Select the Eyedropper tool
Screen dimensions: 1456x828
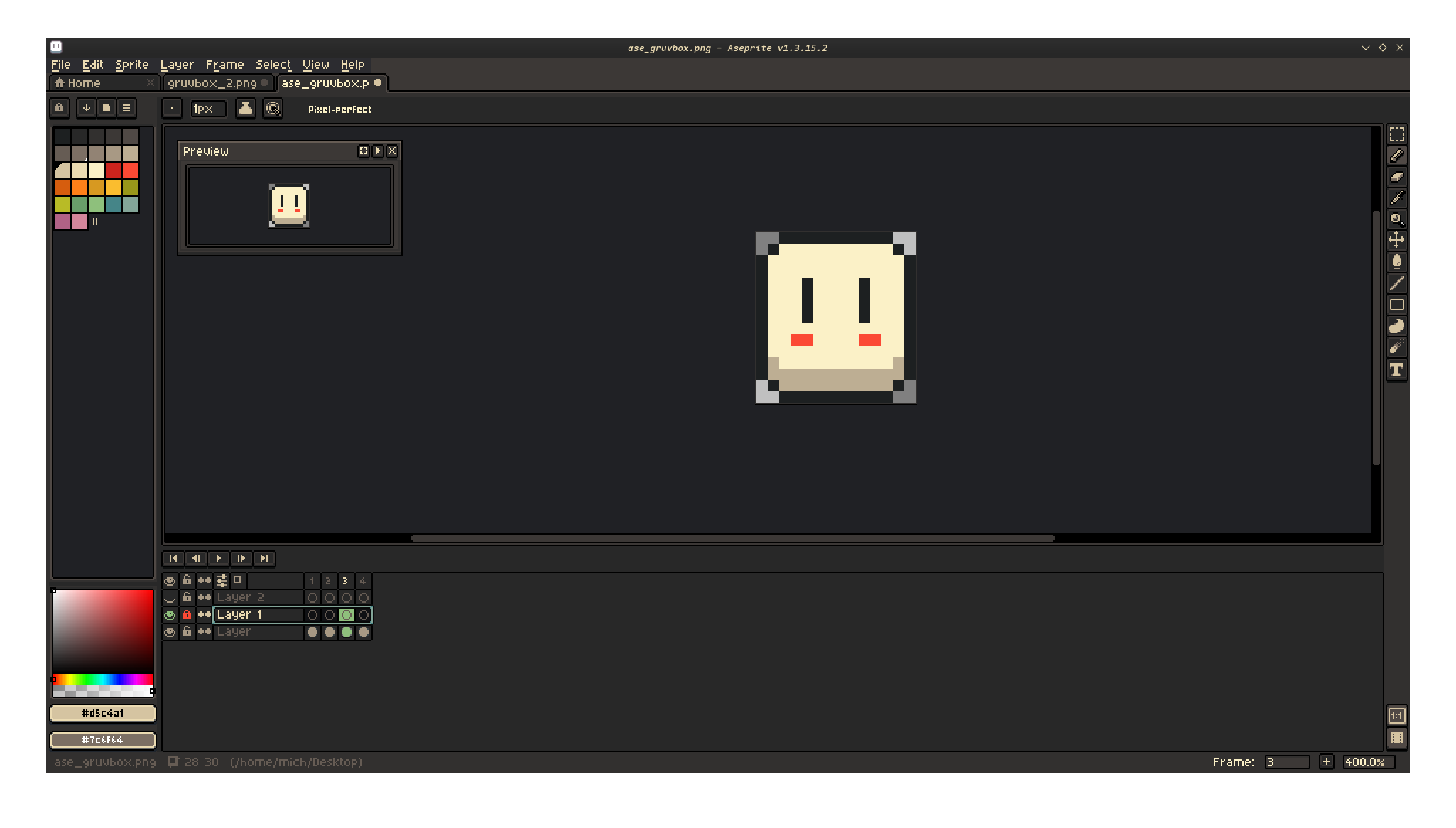(x=1396, y=198)
